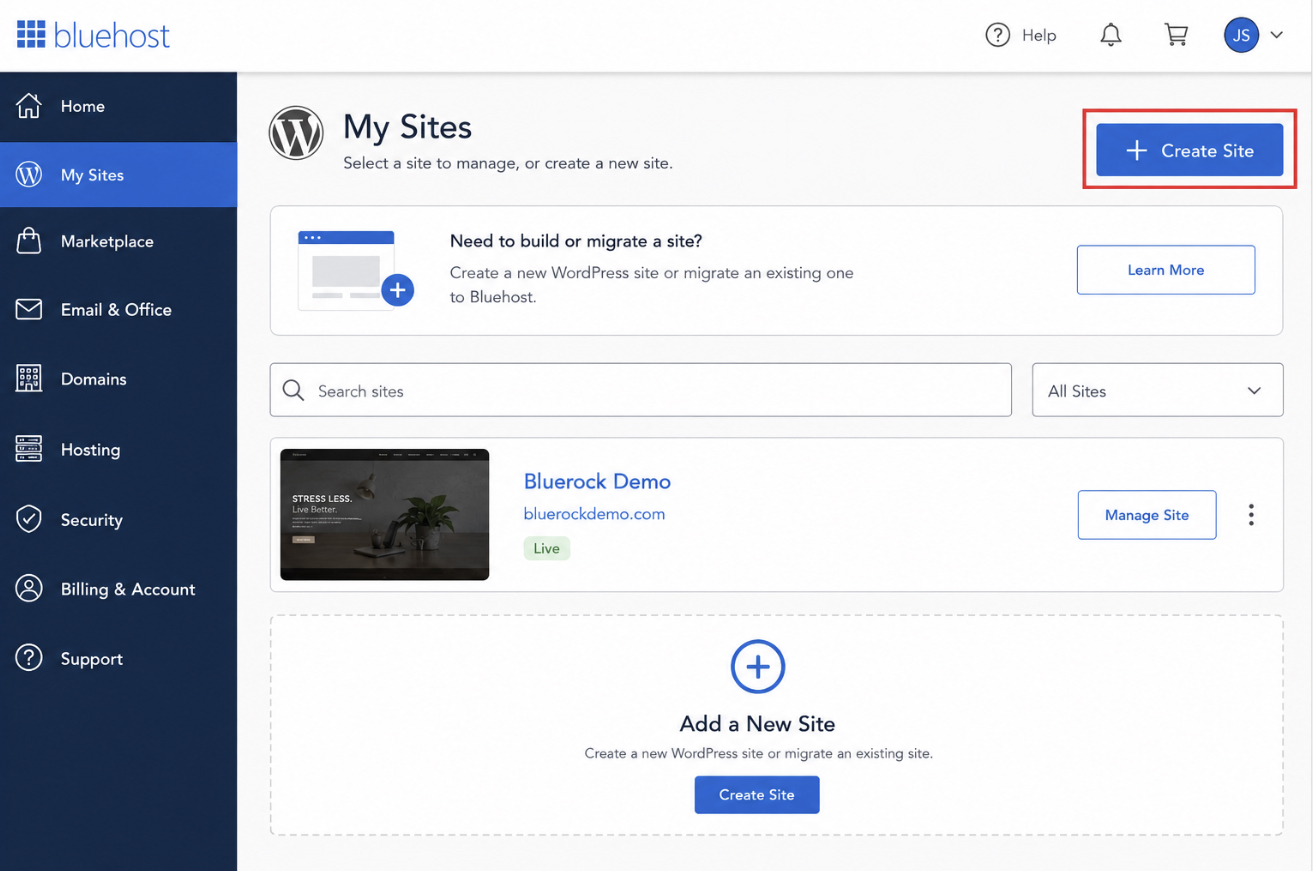This screenshot has height=871, width=1313.
Task: Open Security from sidebar
Action: (118, 520)
